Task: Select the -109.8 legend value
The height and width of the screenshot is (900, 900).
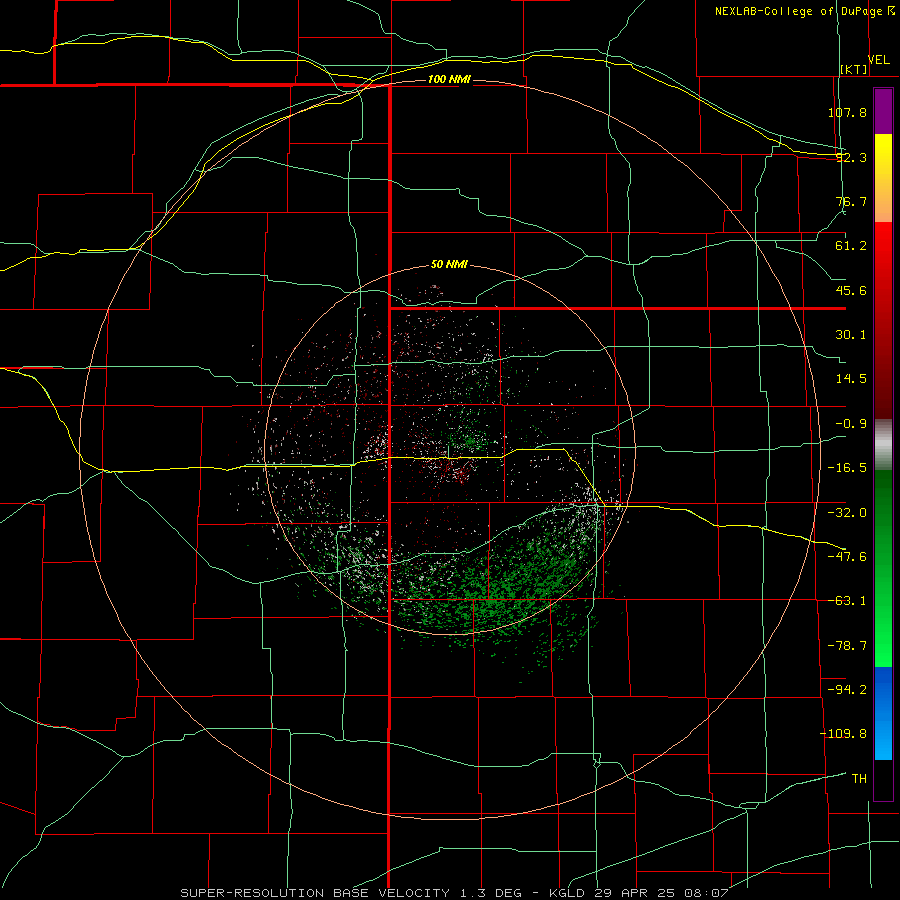Action: pyautogui.click(x=843, y=734)
